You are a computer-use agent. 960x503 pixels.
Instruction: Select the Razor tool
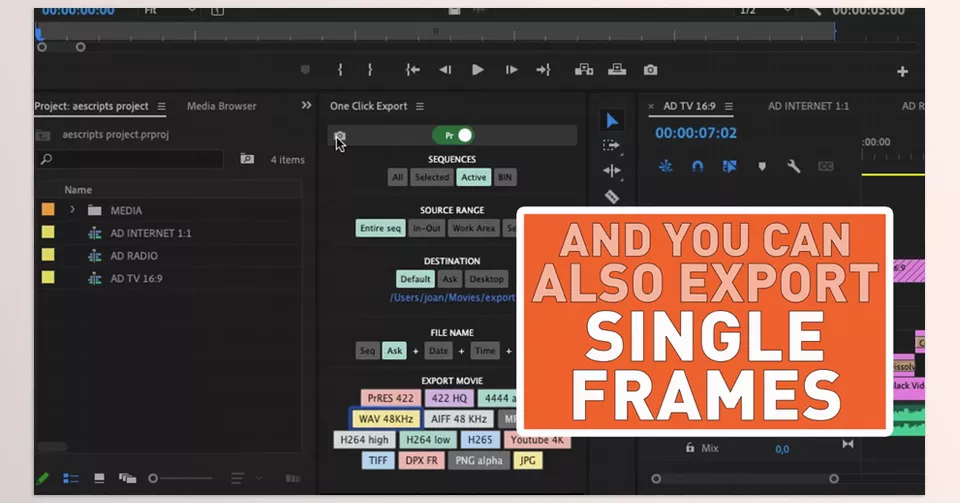pos(611,196)
